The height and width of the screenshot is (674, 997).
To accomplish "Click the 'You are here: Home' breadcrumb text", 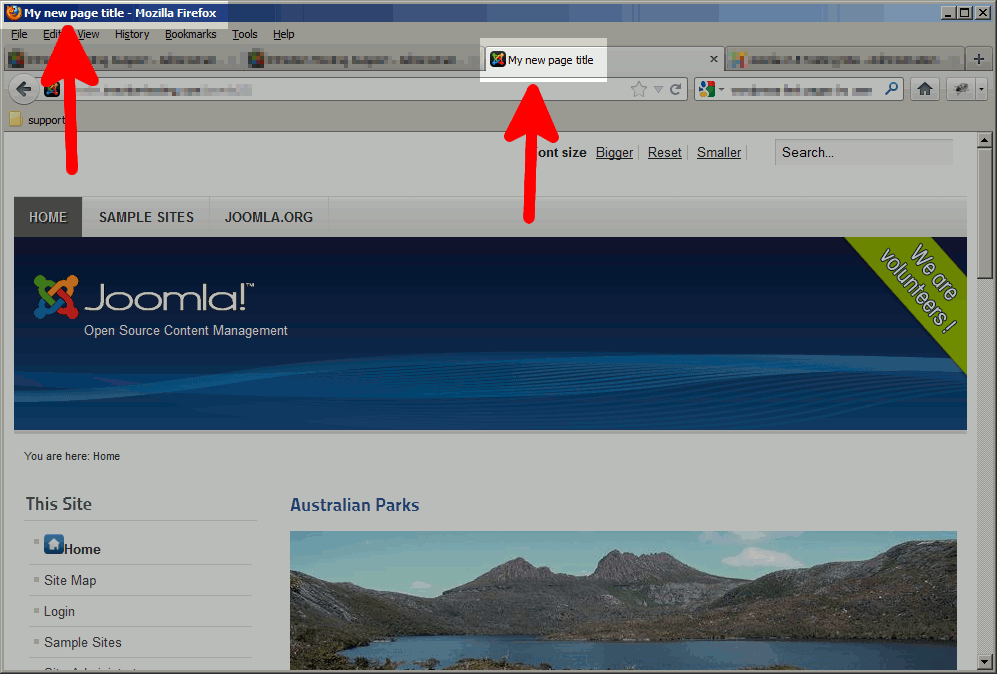I will (x=72, y=457).
